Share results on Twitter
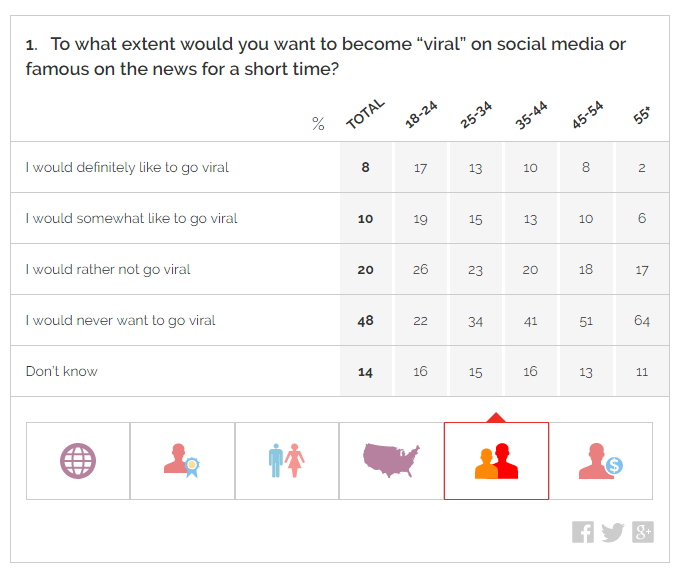This screenshot has width=681, height=573. pyautogui.click(x=613, y=532)
